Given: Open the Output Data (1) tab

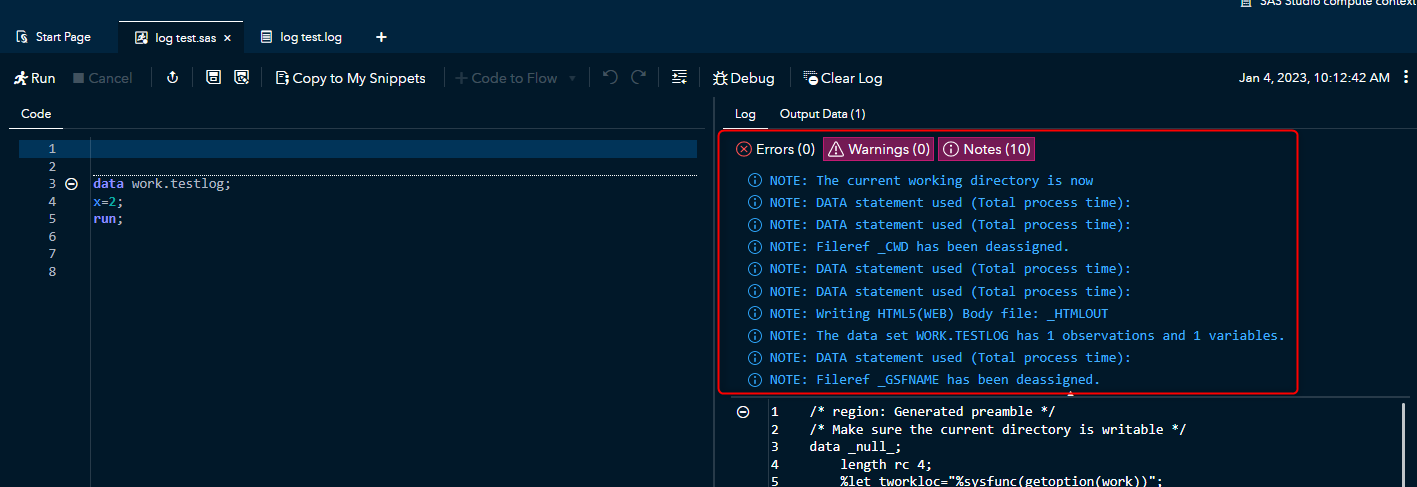Looking at the screenshot, I should click(x=822, y=114).
